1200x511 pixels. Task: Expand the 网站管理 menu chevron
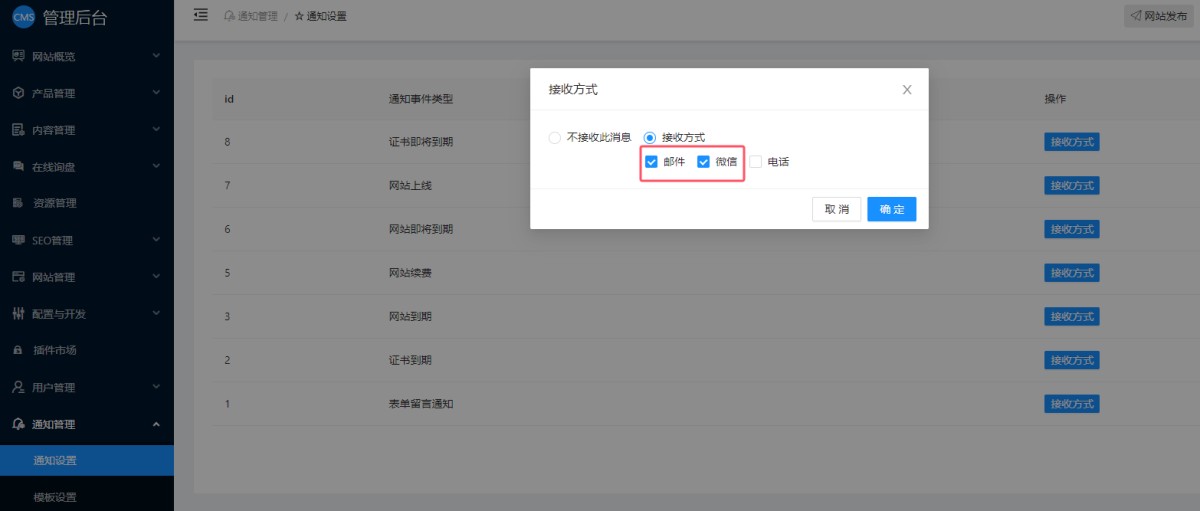156,277
